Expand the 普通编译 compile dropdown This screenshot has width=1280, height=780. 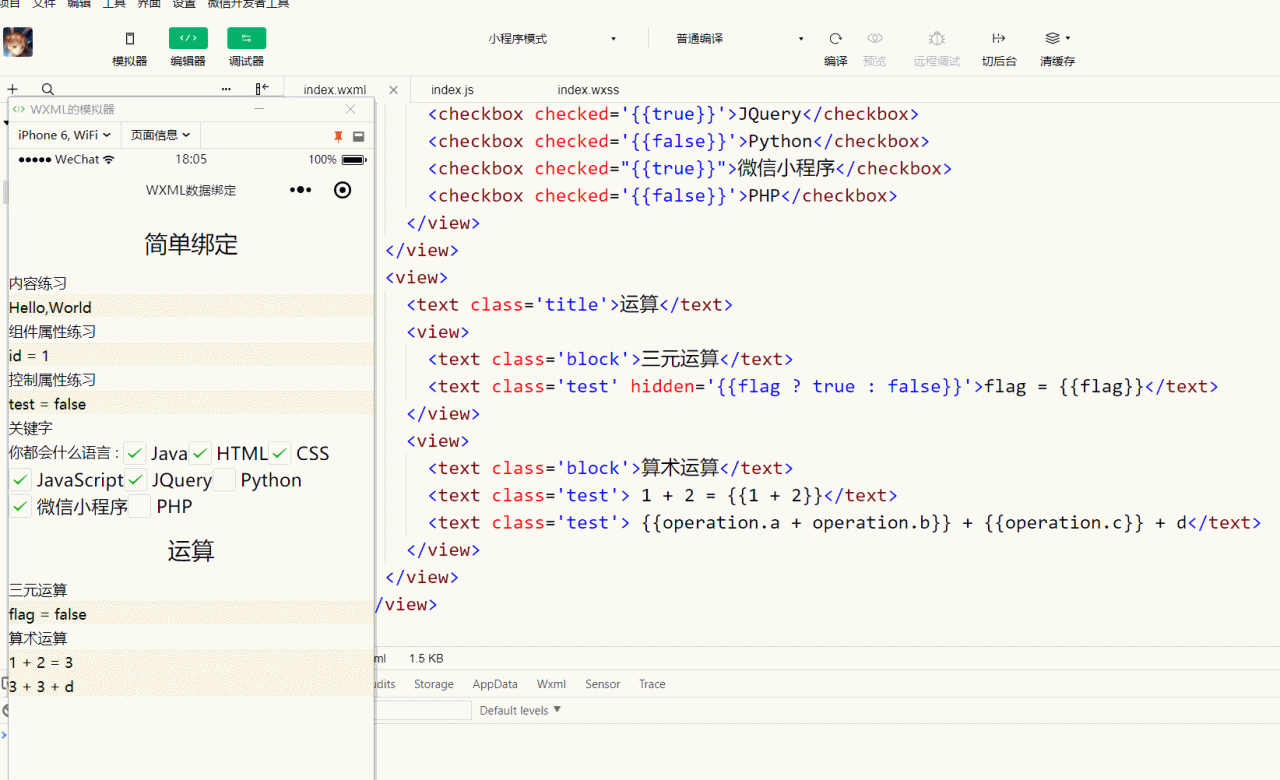pos(739,39)
